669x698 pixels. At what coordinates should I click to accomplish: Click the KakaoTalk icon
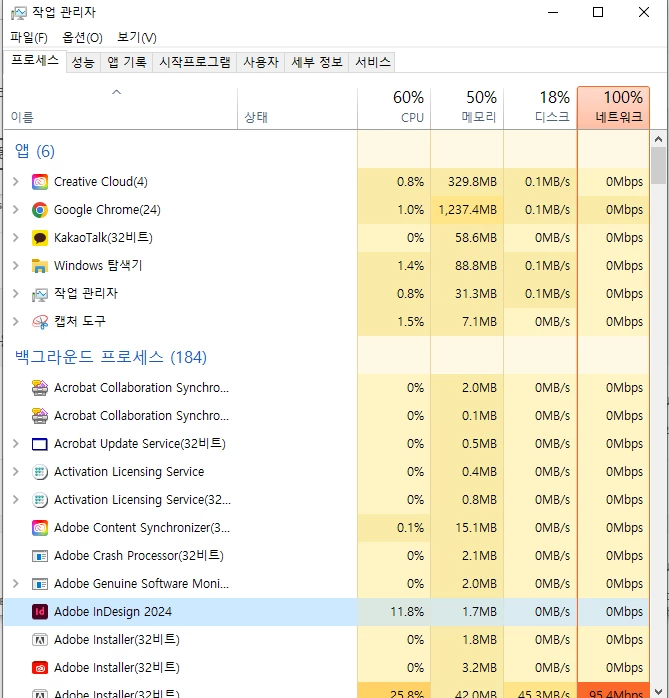point(40,238)
